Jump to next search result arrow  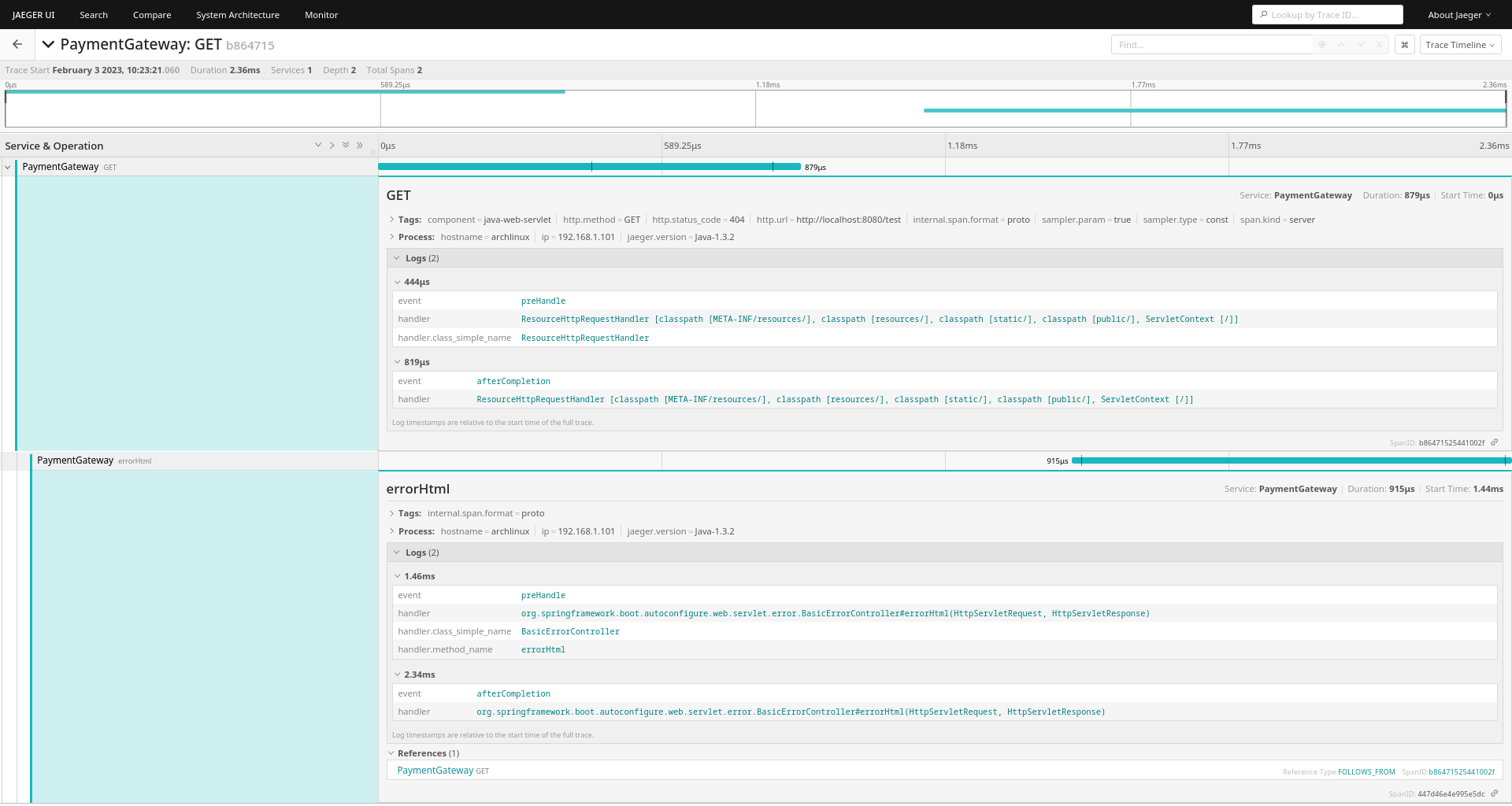coord(1360,45)
